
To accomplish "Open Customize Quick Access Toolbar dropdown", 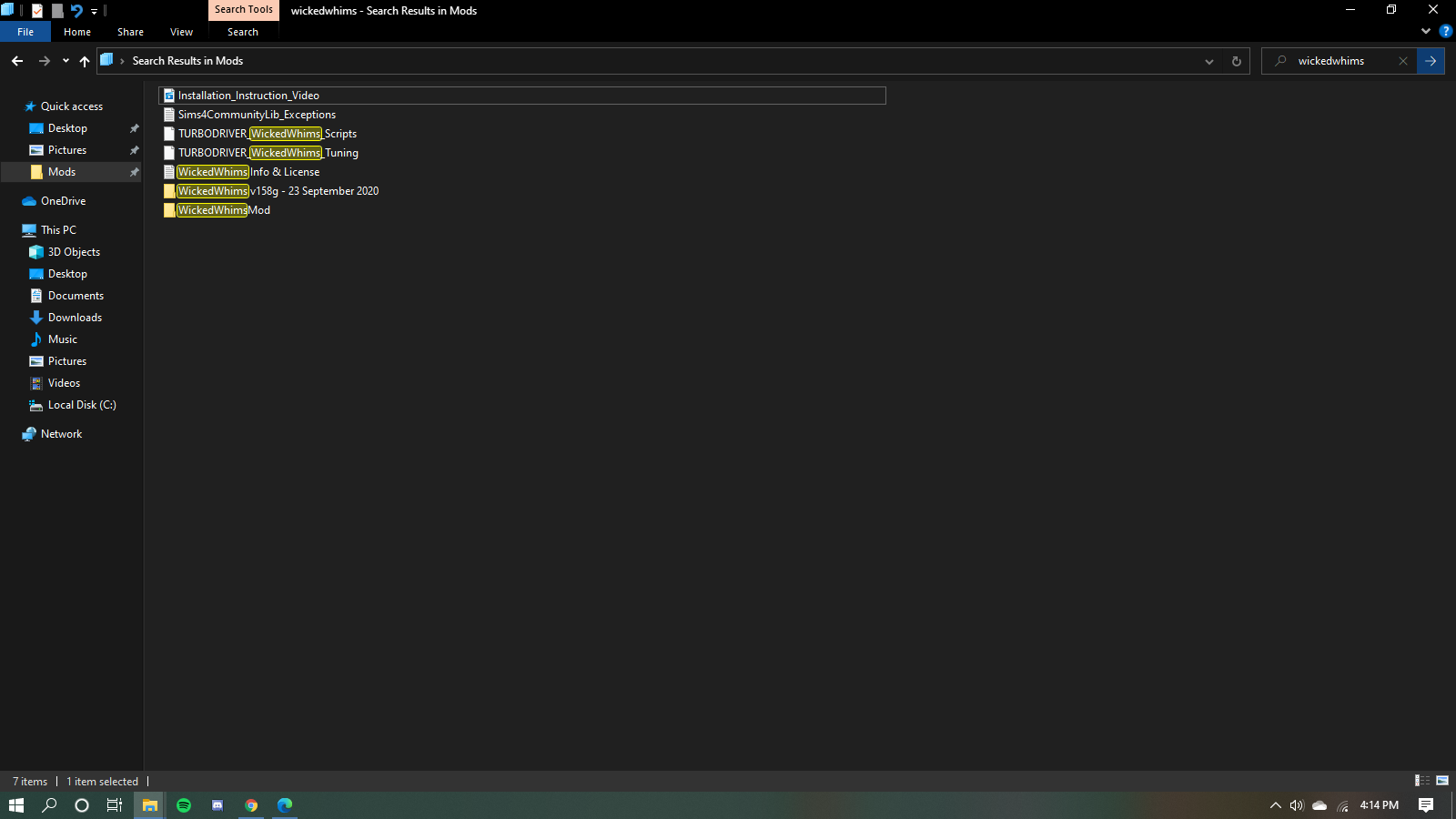I will coord(94,11).
